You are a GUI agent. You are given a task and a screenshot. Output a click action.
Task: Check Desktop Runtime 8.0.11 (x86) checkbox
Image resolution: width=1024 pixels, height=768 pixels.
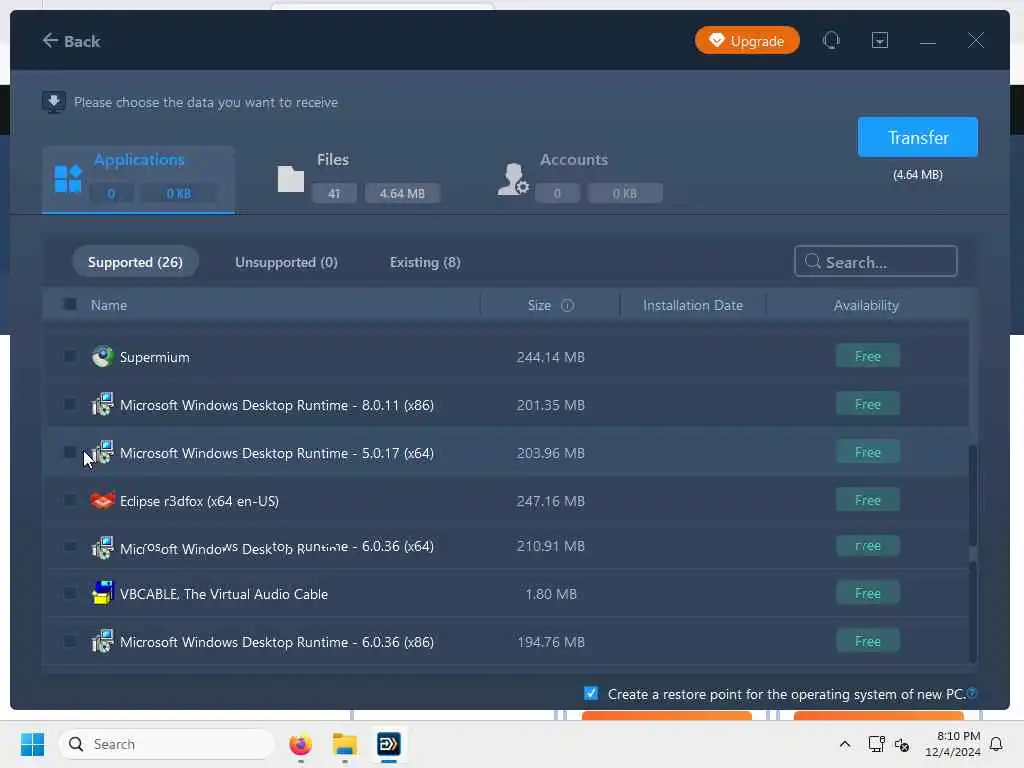[70, 404]
